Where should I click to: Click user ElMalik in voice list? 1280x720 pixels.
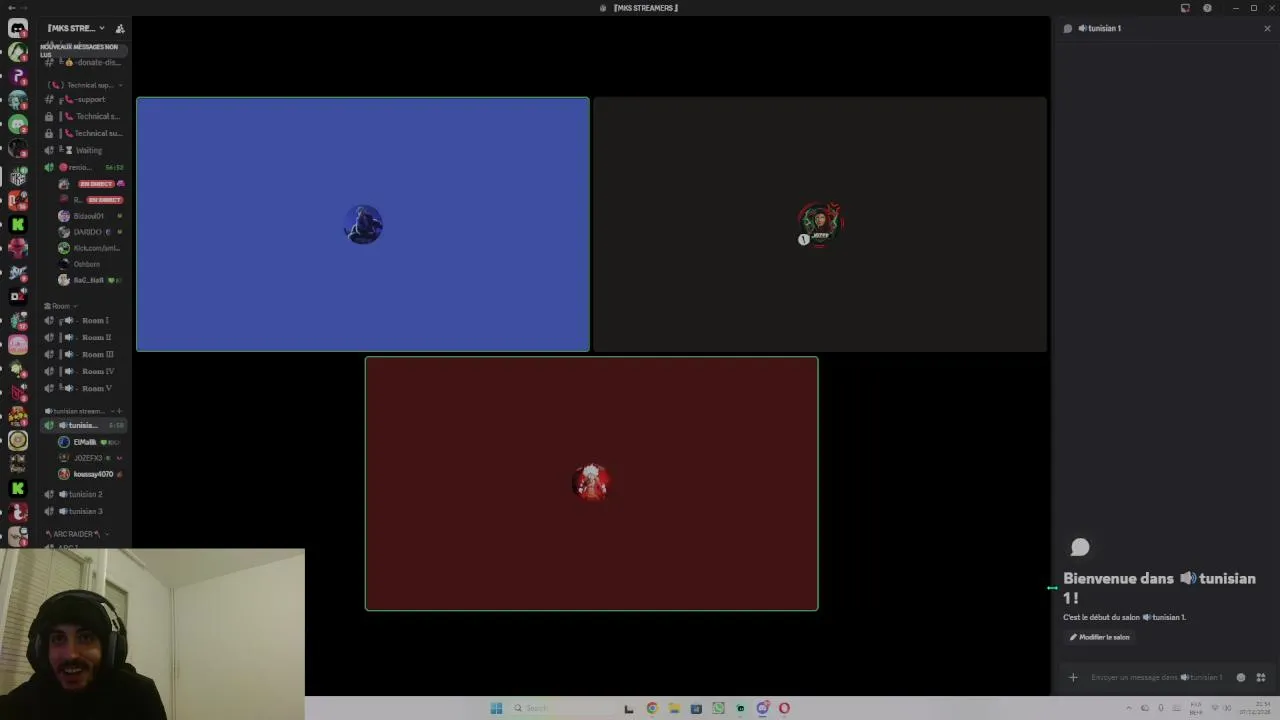pyautogui.click(x=90, y=442)
